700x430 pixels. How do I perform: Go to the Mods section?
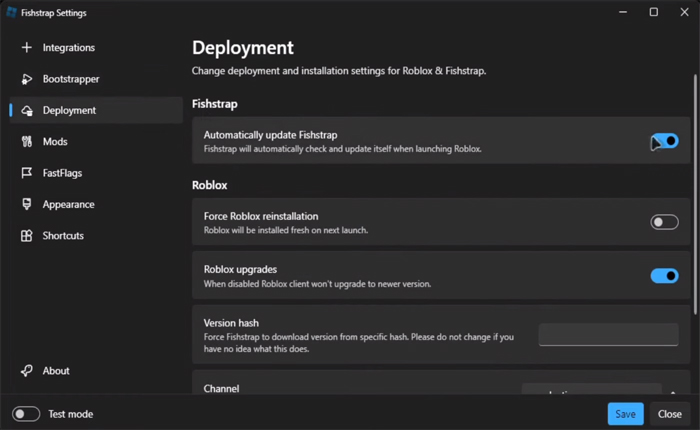pyautogui.click(x=55, y=142)
